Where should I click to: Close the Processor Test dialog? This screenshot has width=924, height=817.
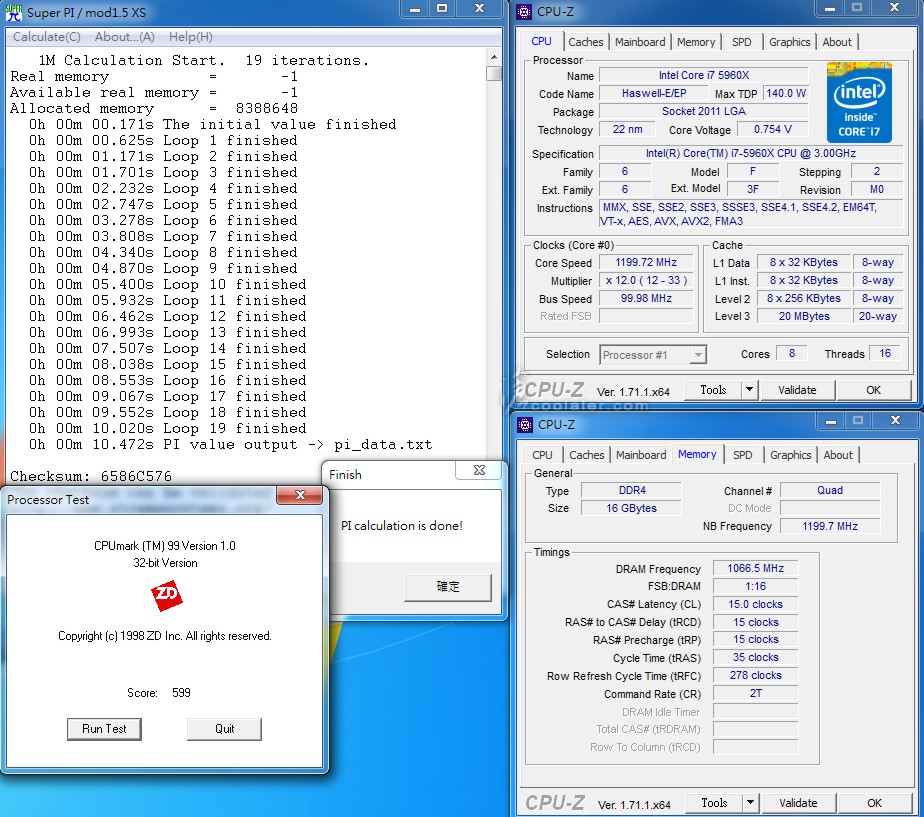coord(300,495)
